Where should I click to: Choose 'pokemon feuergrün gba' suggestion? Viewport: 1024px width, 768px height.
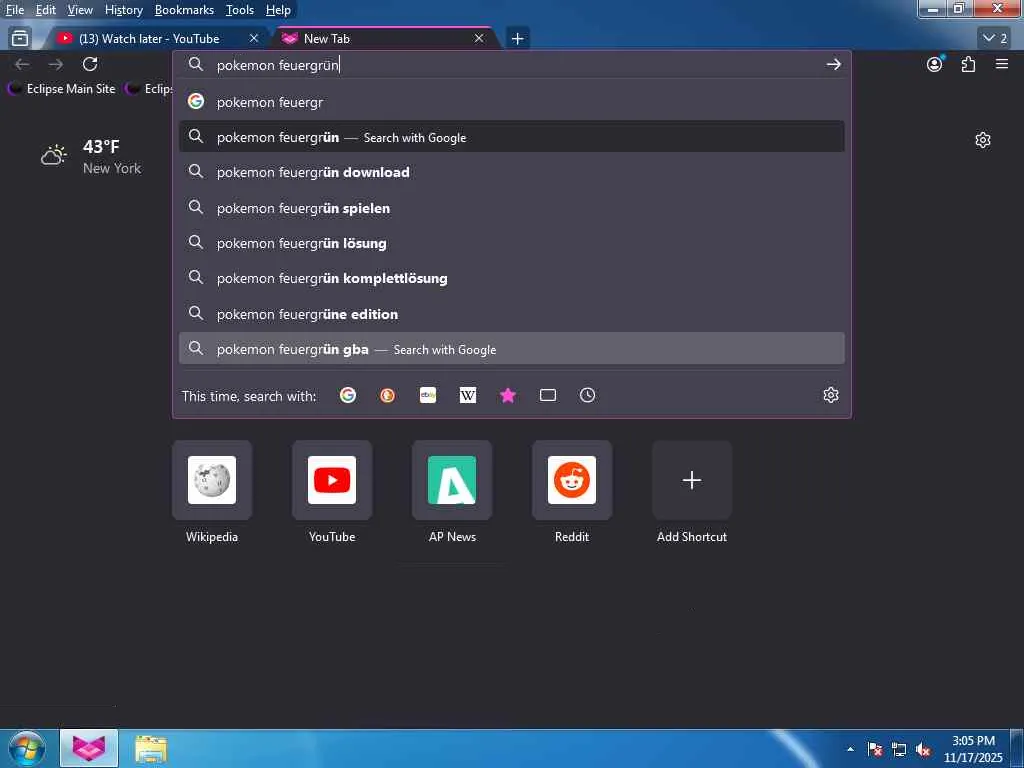(511, 349)
